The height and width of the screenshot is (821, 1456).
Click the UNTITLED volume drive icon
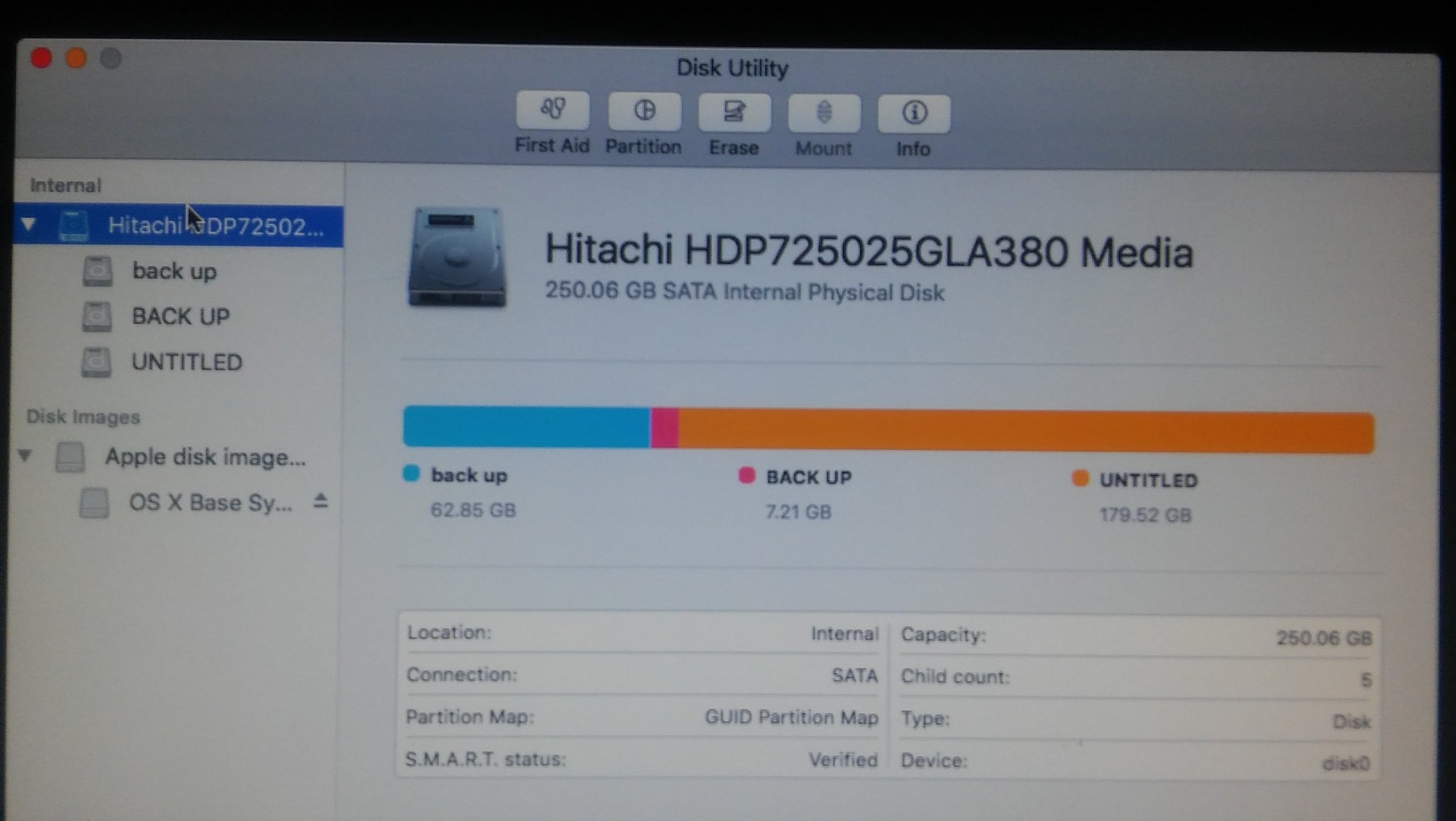96,362
